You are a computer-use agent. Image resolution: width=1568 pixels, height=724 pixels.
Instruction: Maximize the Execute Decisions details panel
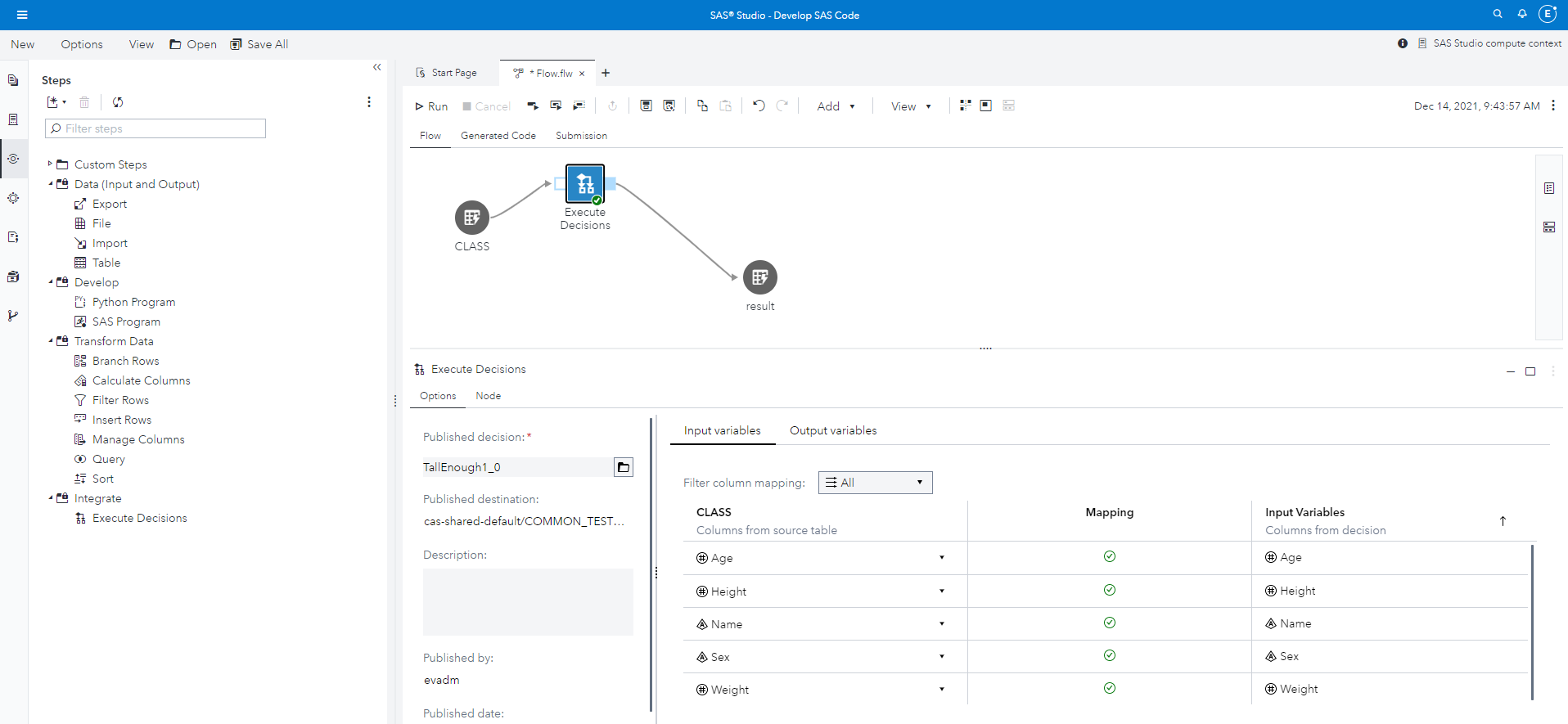[1530, 371]
